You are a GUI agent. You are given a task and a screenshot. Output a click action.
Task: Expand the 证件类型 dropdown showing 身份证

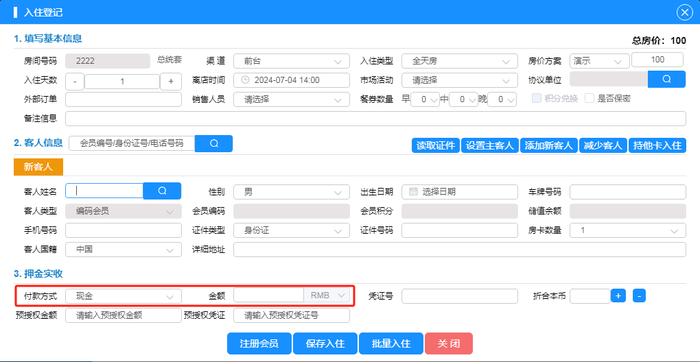[x=291, y=230]
